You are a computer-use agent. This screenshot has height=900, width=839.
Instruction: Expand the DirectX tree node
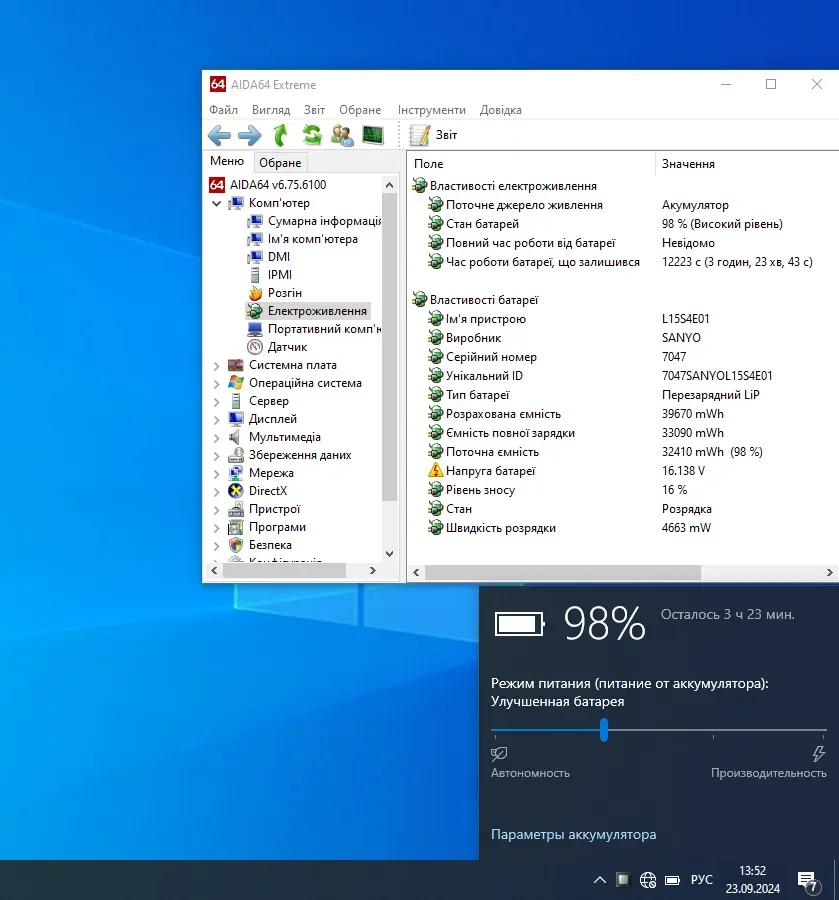[217, 491]
